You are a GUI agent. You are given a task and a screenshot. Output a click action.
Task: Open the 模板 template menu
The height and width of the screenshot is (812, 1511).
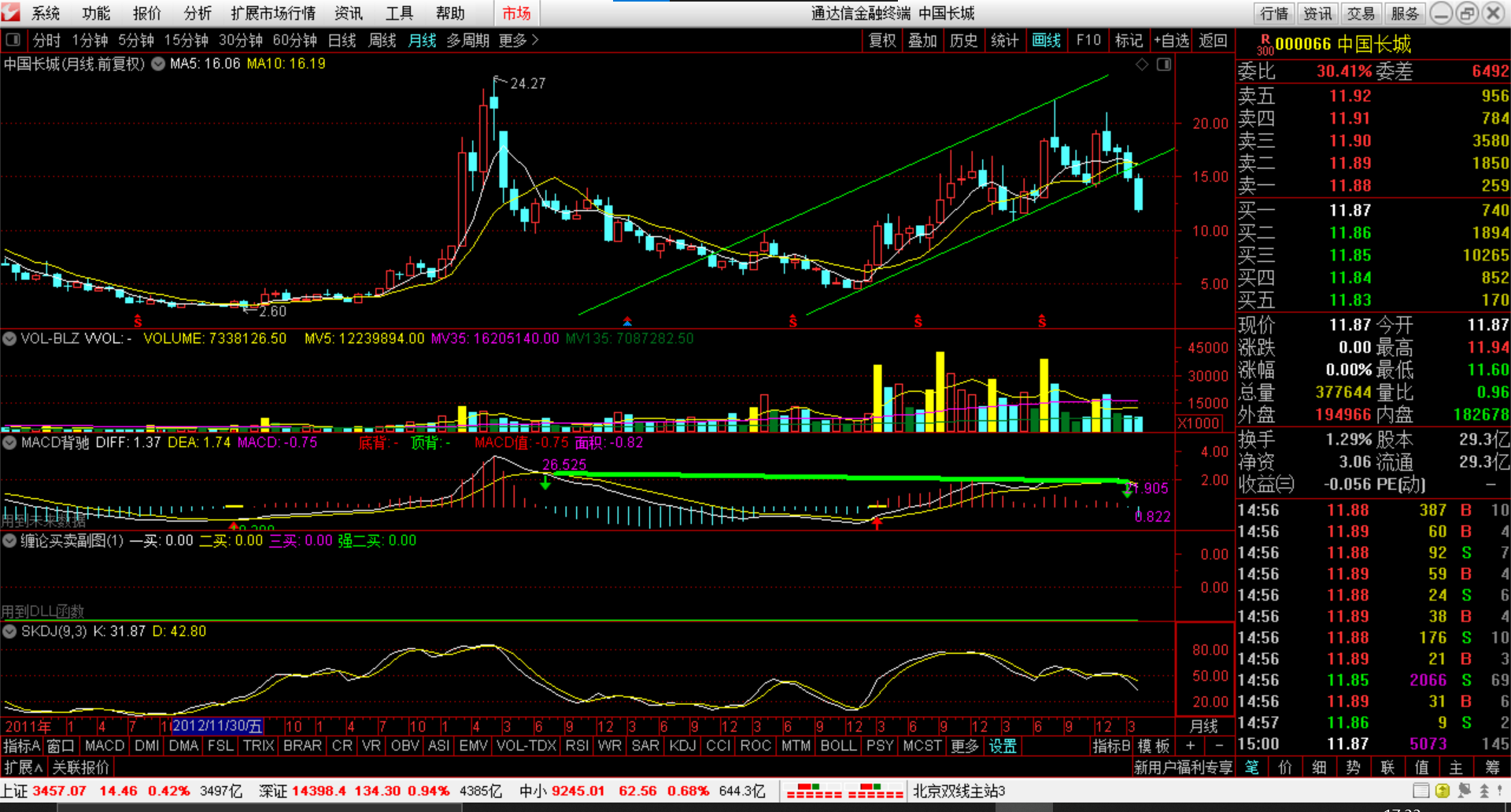[1154, 745]
